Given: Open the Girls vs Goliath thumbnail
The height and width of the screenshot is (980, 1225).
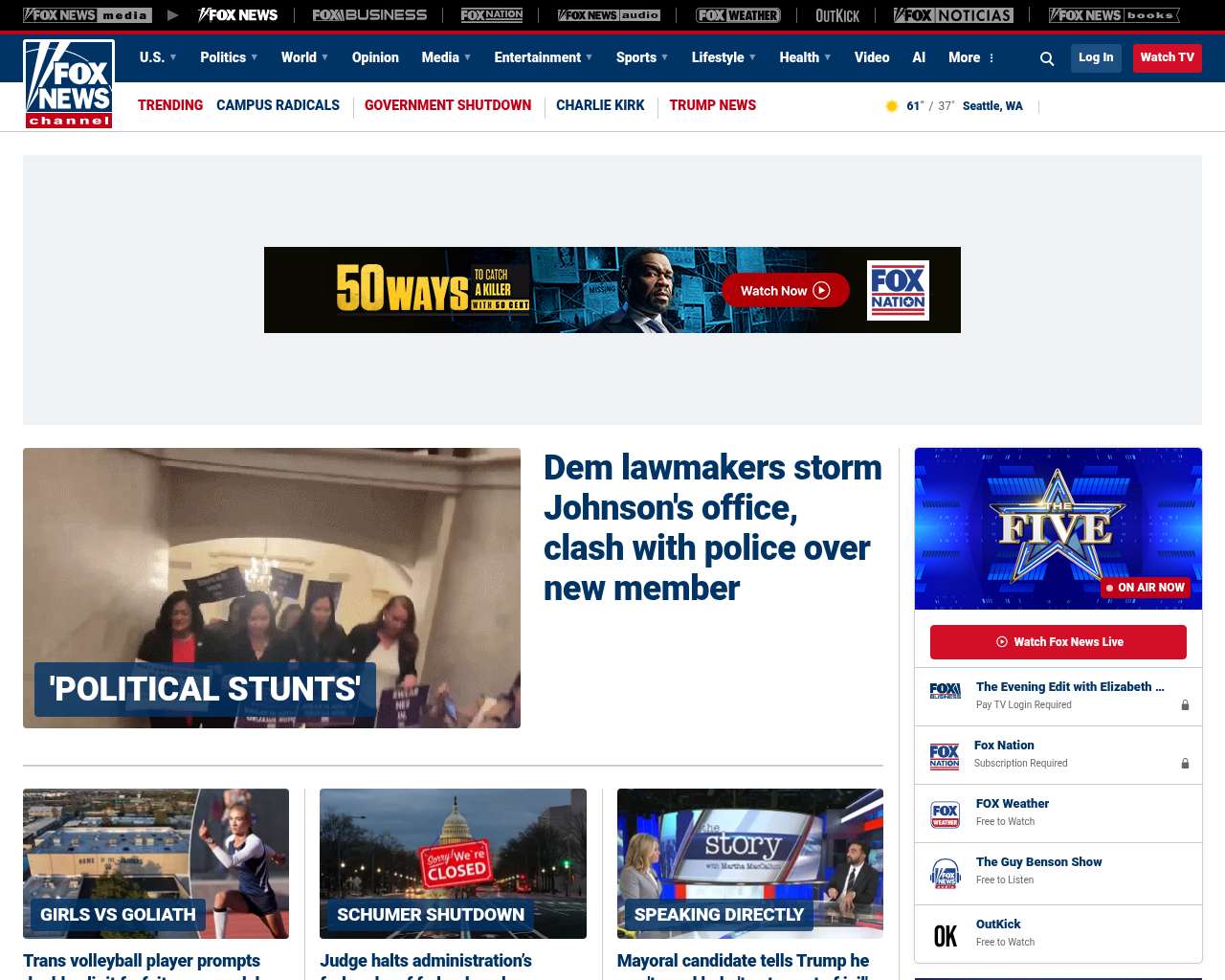Looking at the screenshot, I should click(x=156, y=863).
